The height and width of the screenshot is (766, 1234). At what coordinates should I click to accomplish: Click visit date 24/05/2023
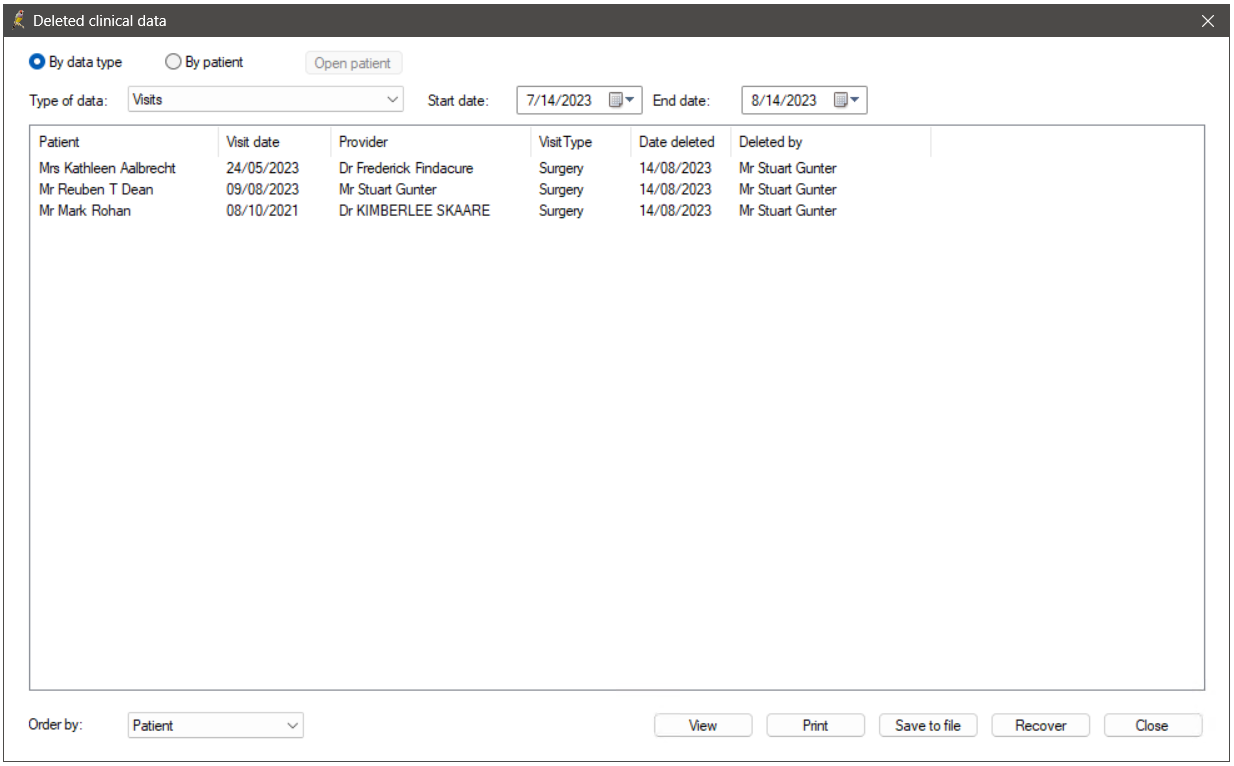(x=262, y=168)
